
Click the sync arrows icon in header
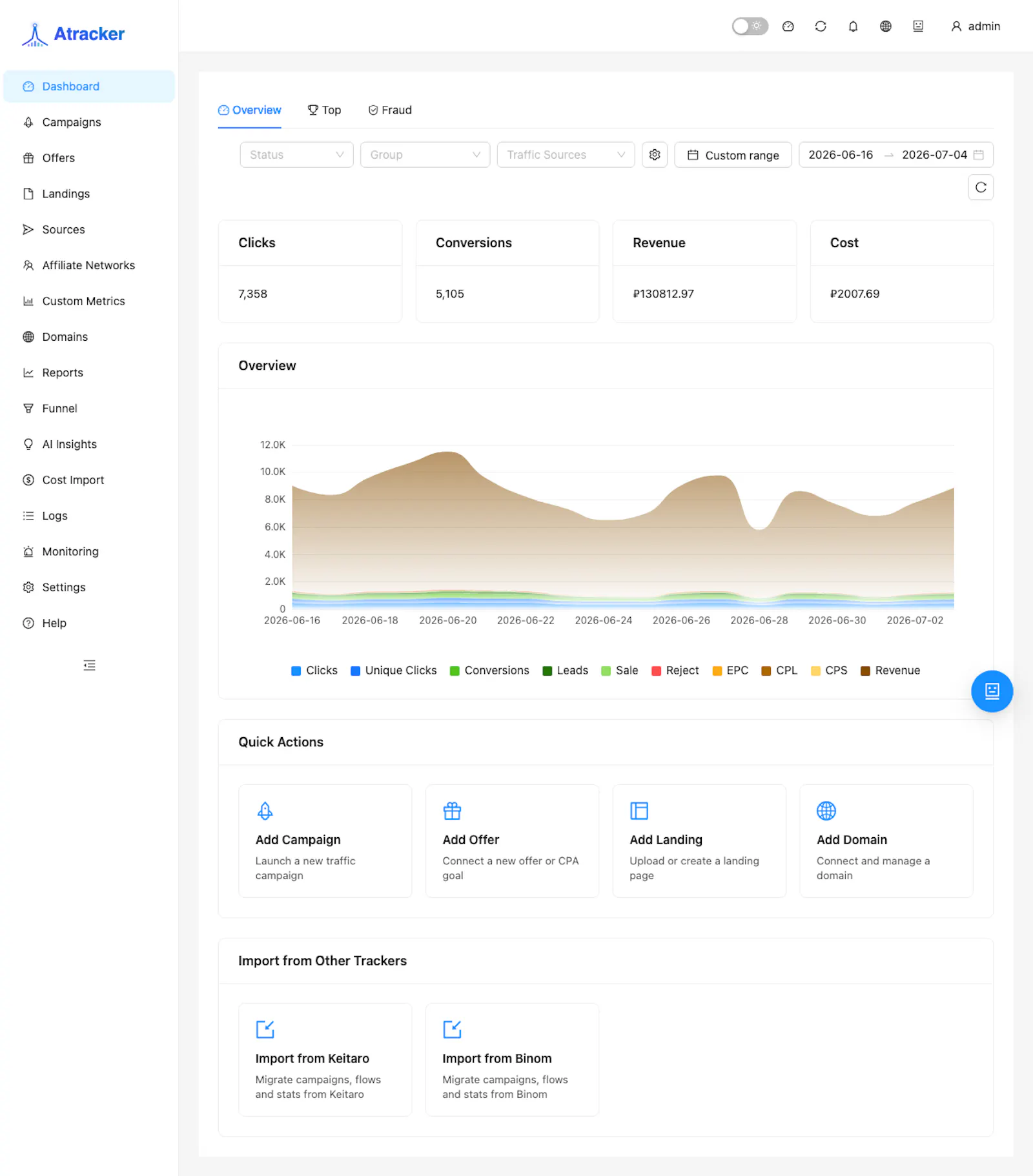click(x=821, y=26)
